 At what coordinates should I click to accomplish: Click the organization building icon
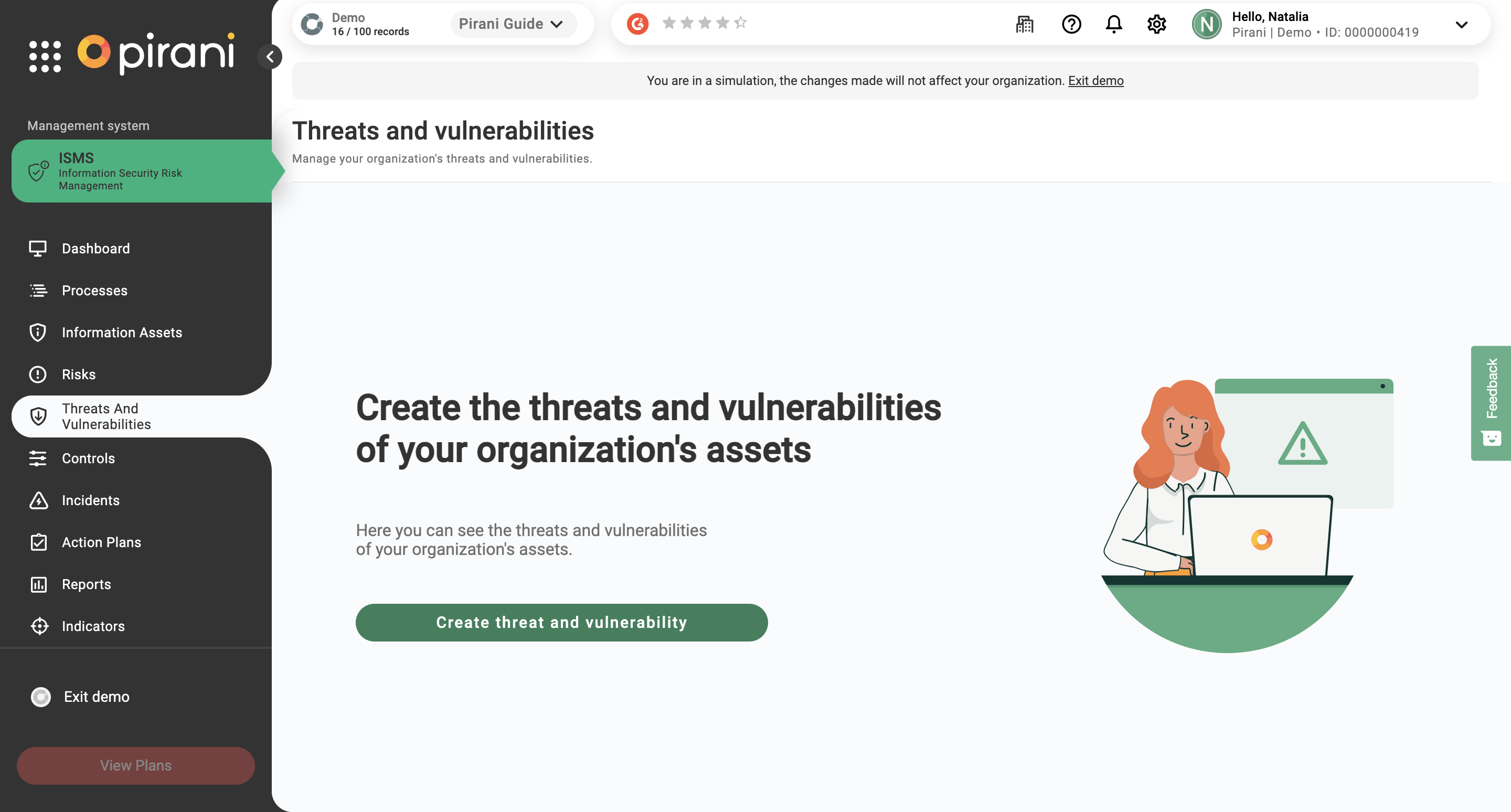[1024, 24]
